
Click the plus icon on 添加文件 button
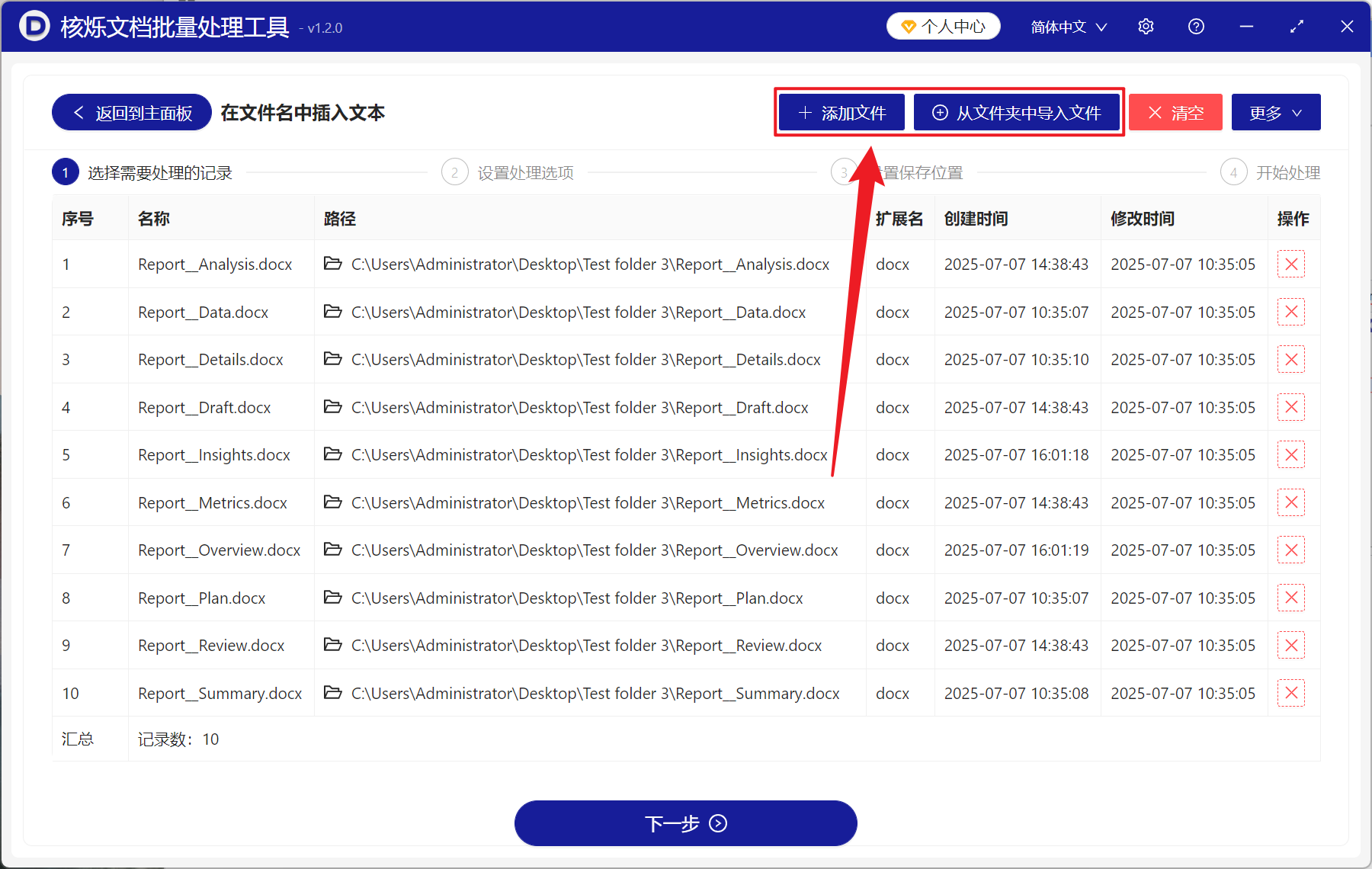click(x=804, y=112)
